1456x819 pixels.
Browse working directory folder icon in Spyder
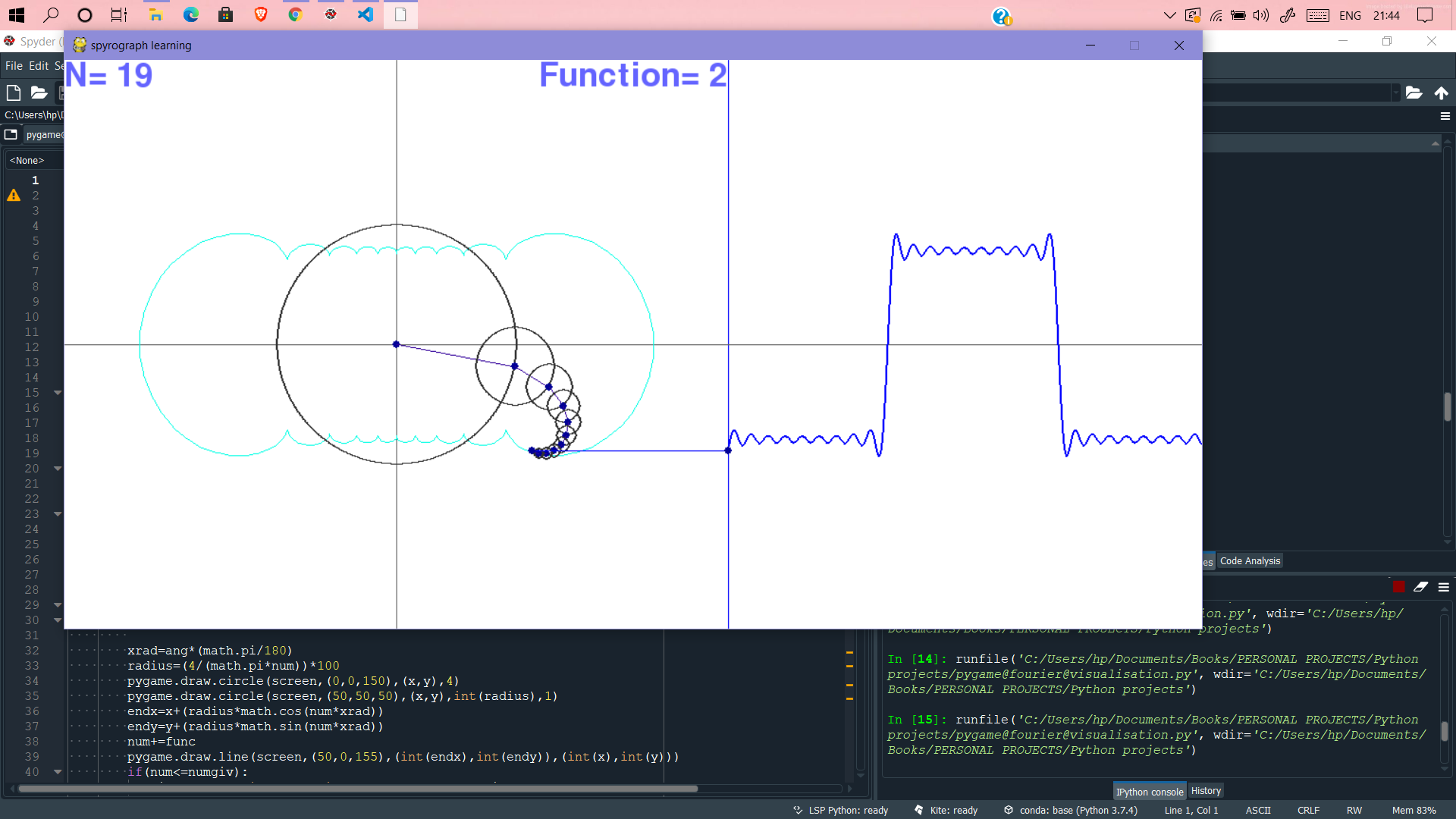pos(1414,93)
